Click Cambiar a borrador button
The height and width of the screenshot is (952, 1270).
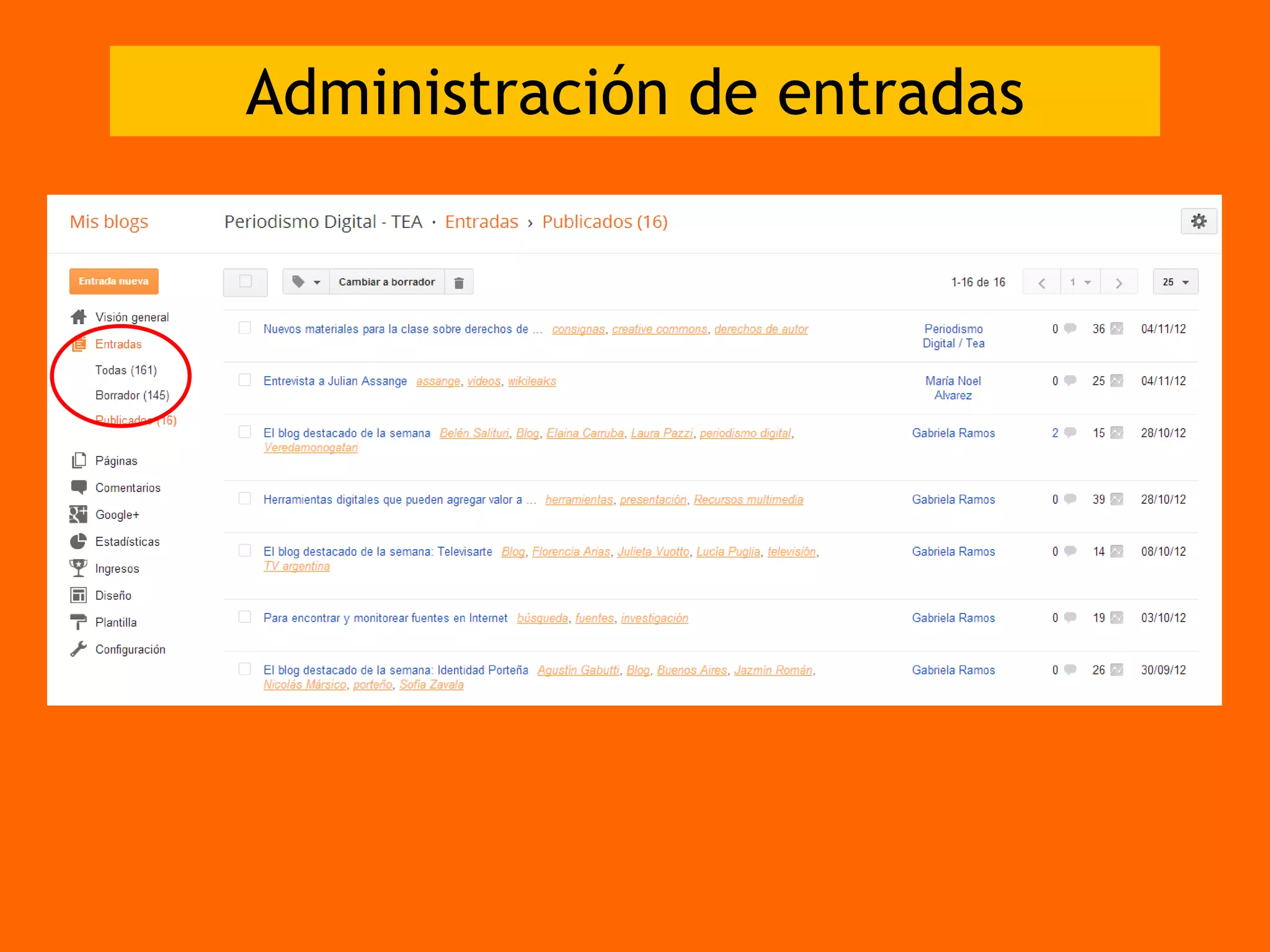click(387, 282)
